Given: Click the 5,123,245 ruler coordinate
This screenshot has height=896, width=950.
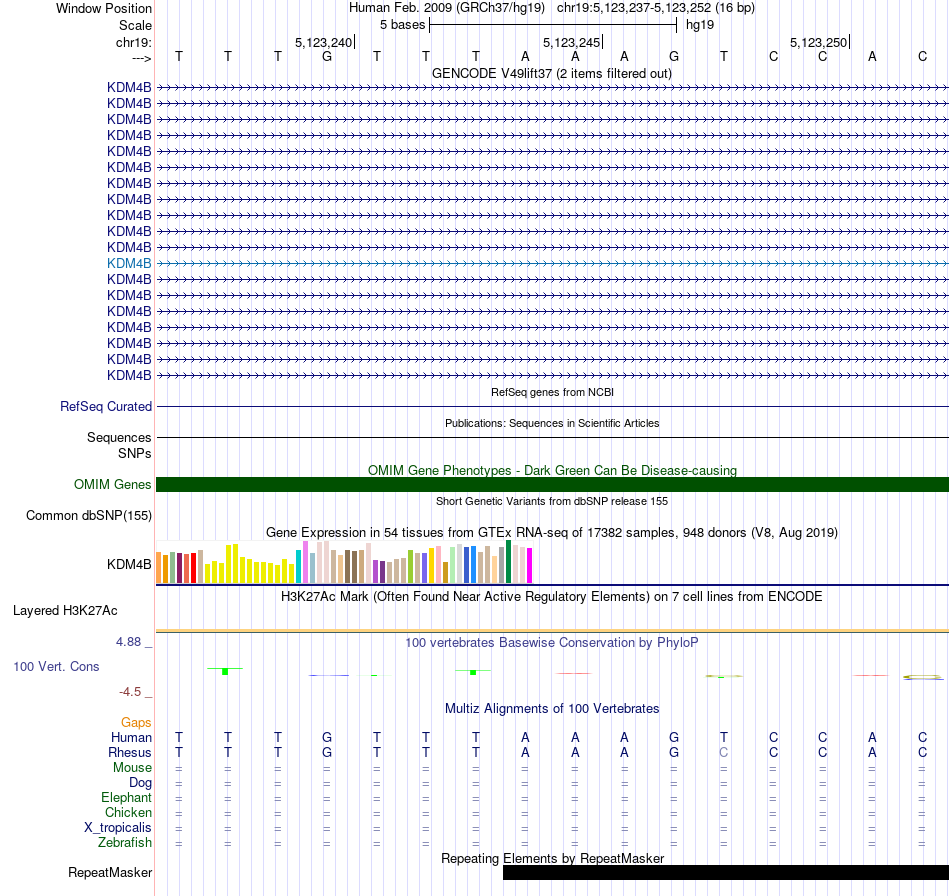Looking at the screenshot, I should tap(571, 42).
